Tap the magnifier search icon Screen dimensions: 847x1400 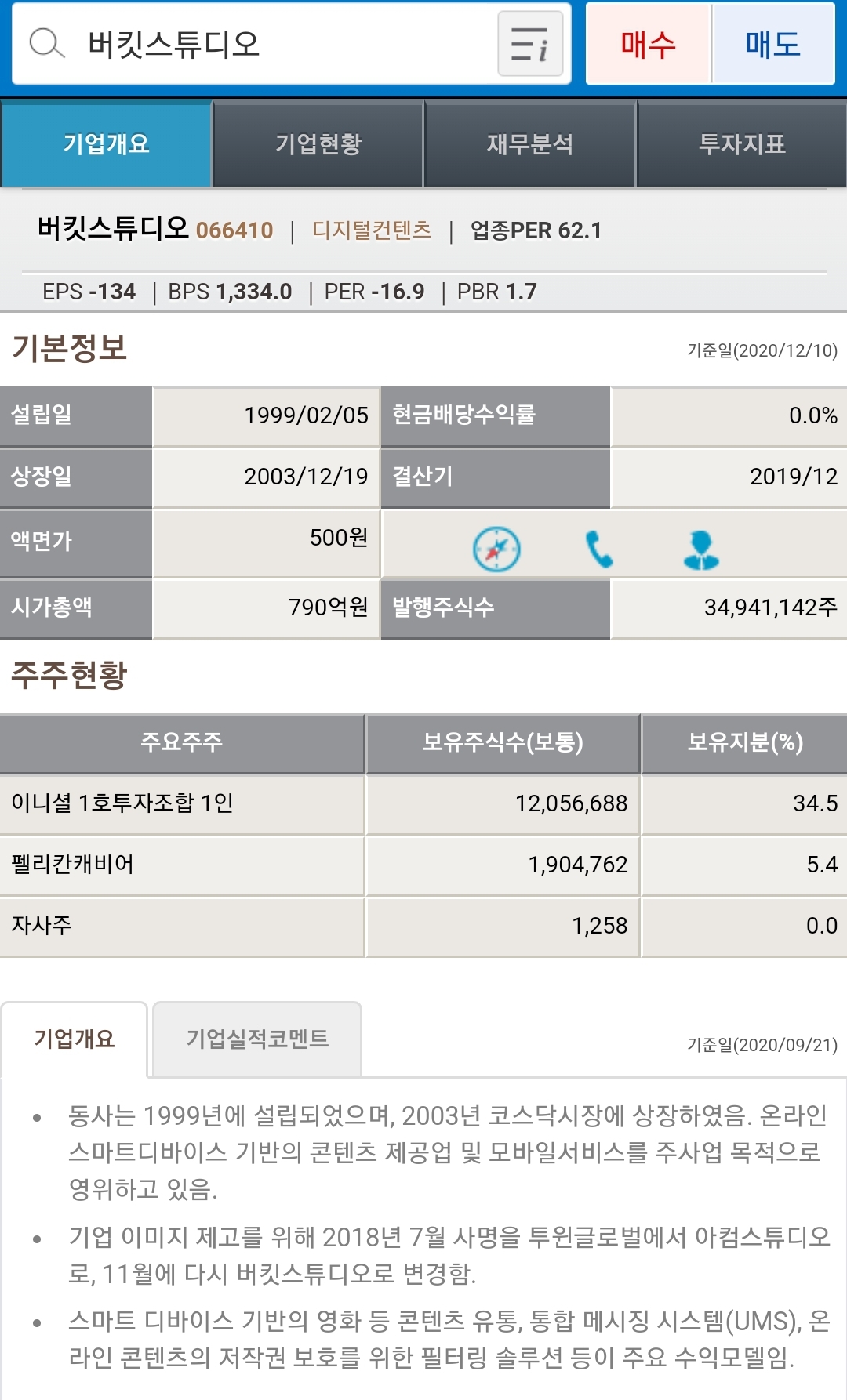[x=46, y=43]
